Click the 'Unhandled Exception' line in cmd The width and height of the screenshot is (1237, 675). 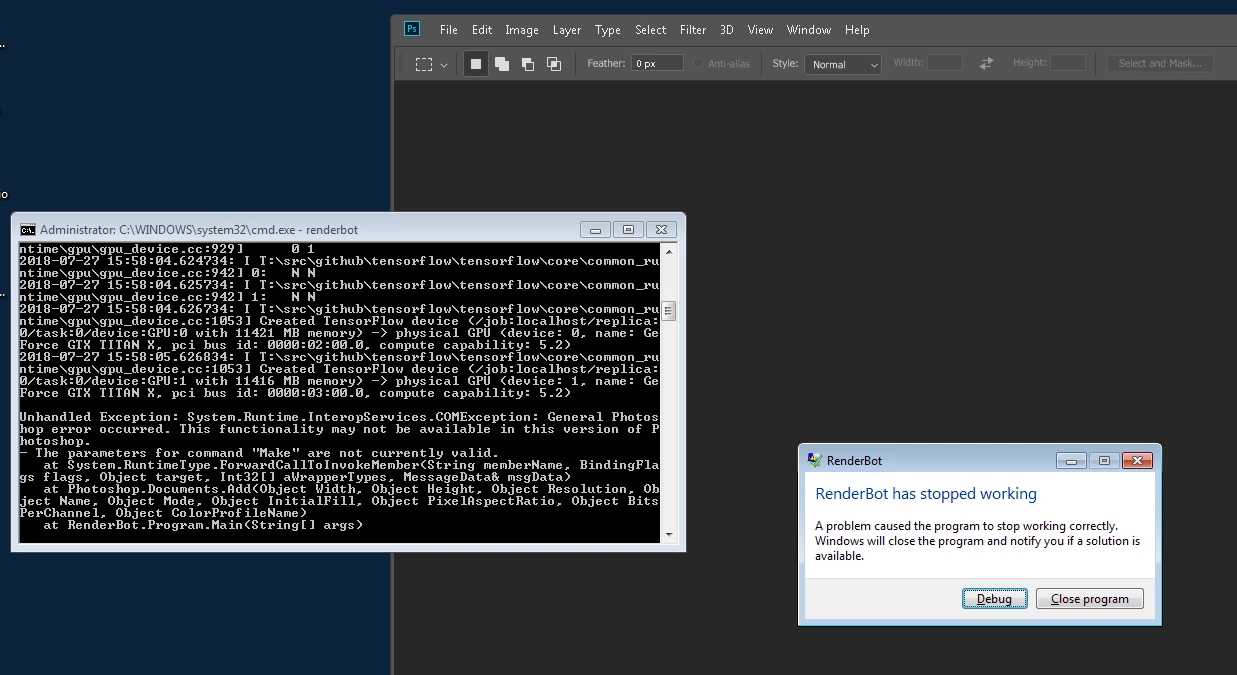pyautogui.click(x=340, y=417)
